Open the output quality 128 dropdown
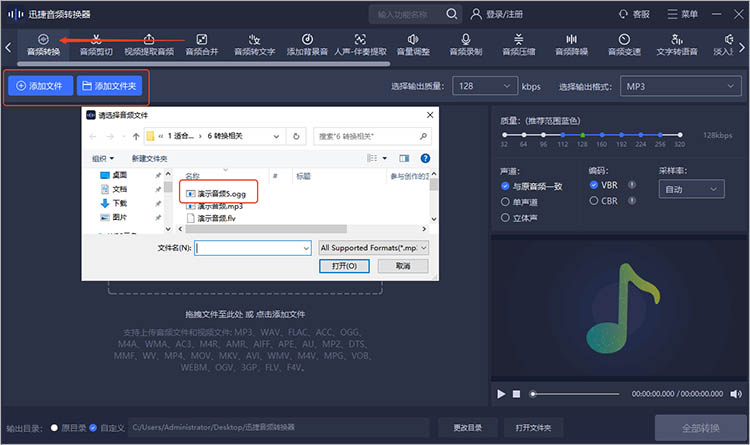The image size is (750, 445). [x=485, y=86]
